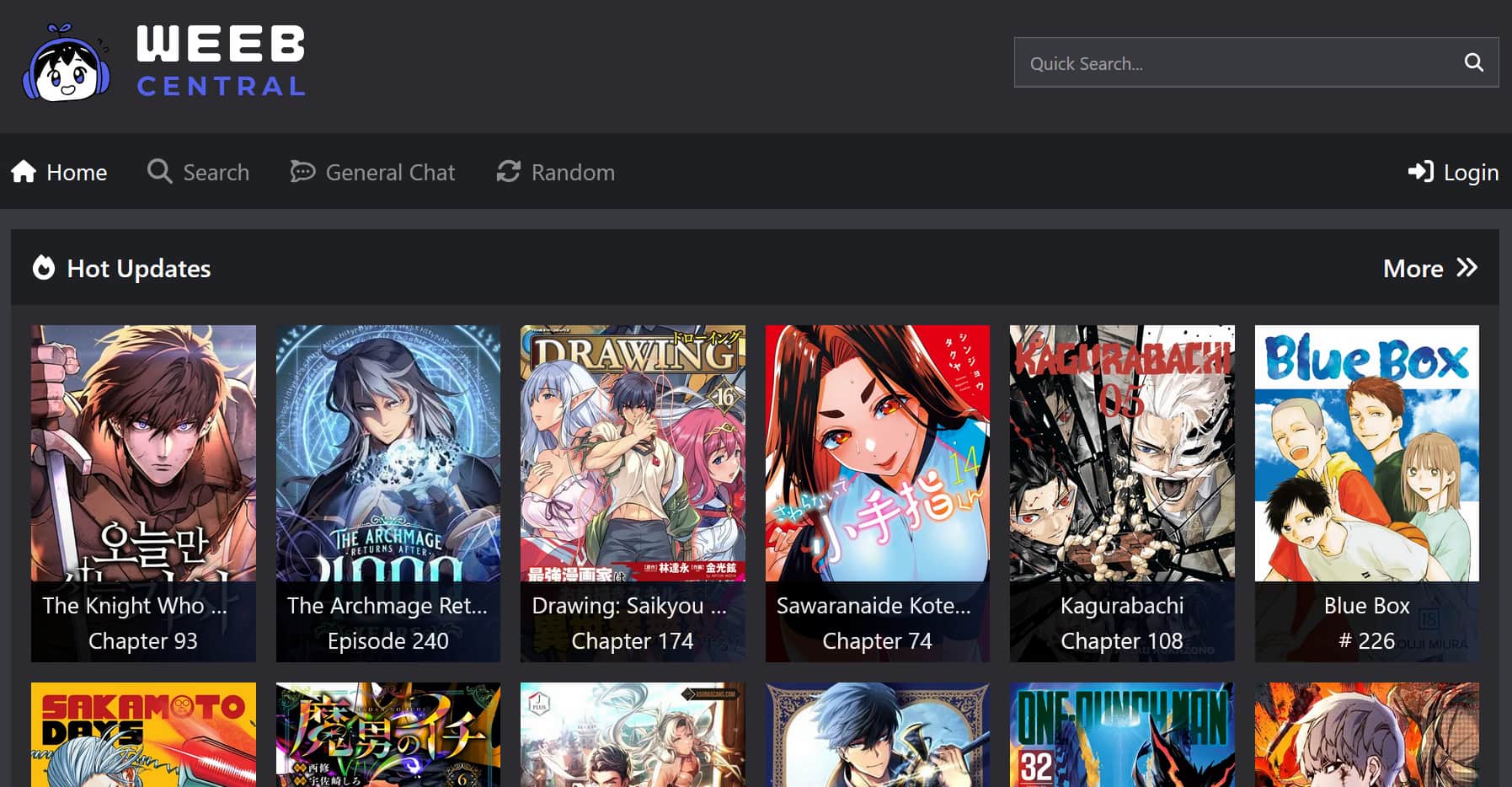Click the Login arrow icon
The image size is (1512, 787).
[x=1420, y=172]
